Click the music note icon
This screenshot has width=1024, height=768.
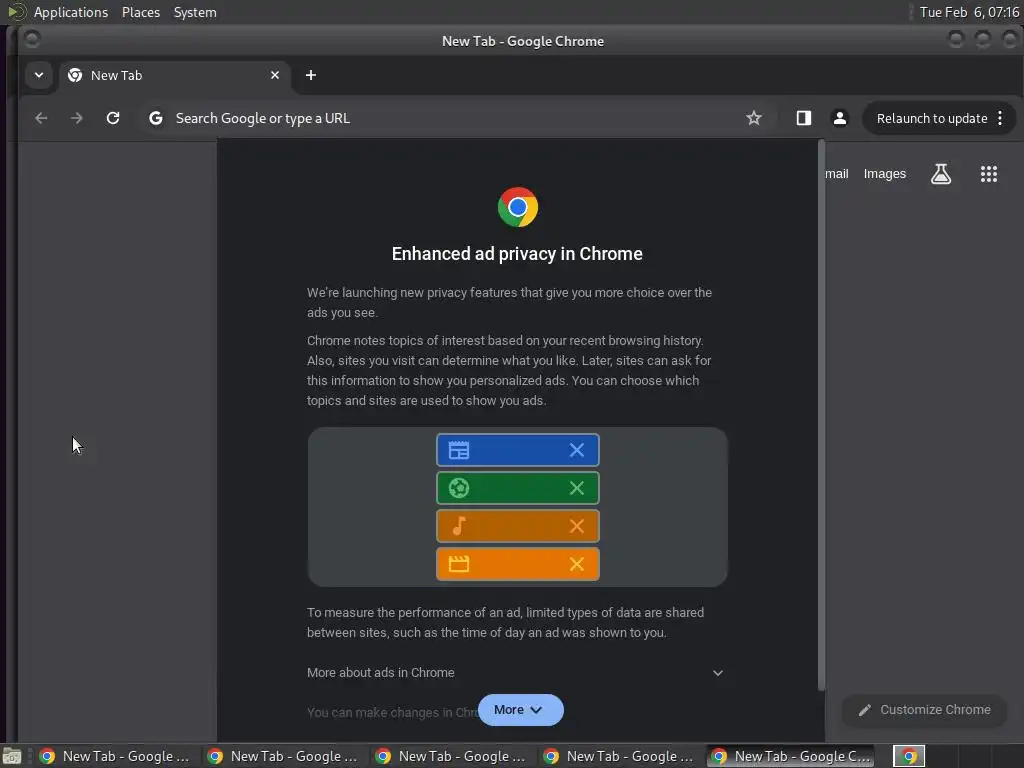(459, 526)
